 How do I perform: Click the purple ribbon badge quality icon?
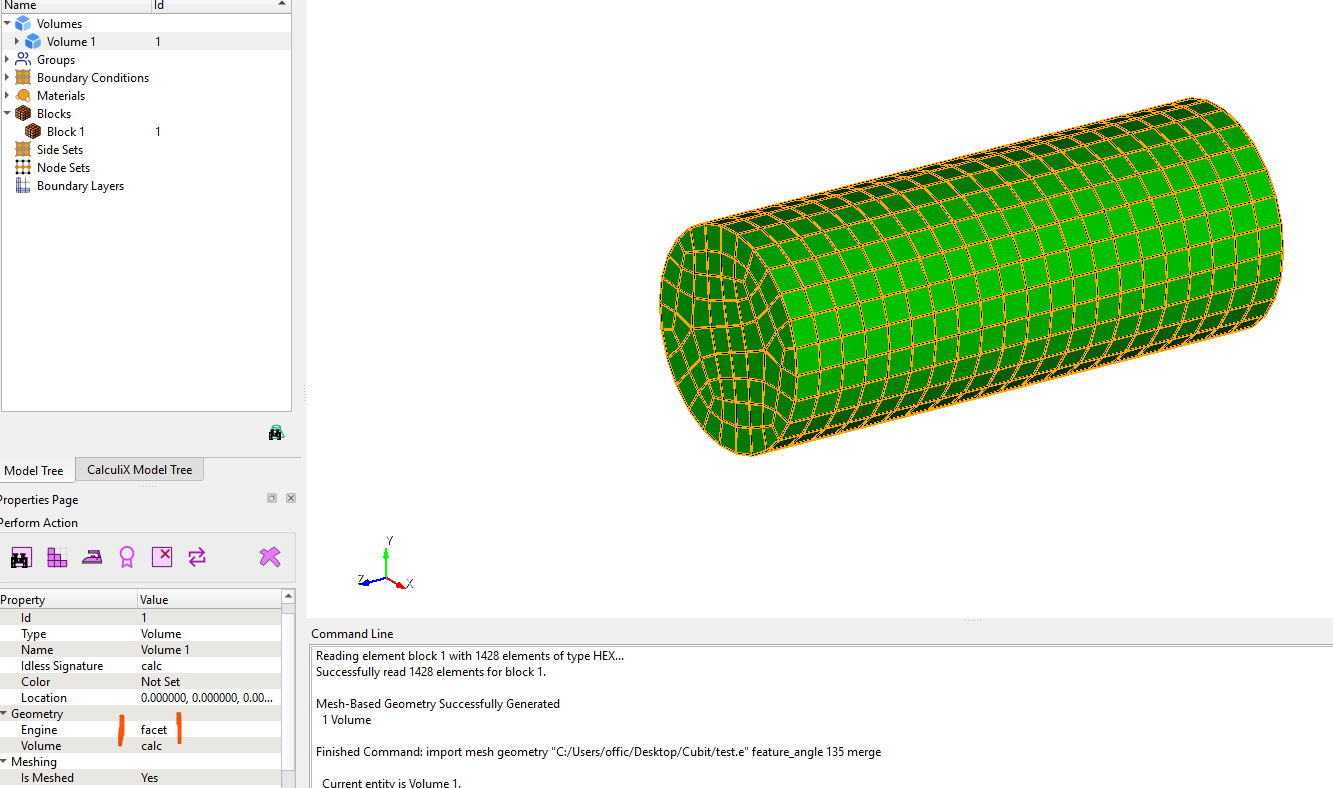(127, 557)
